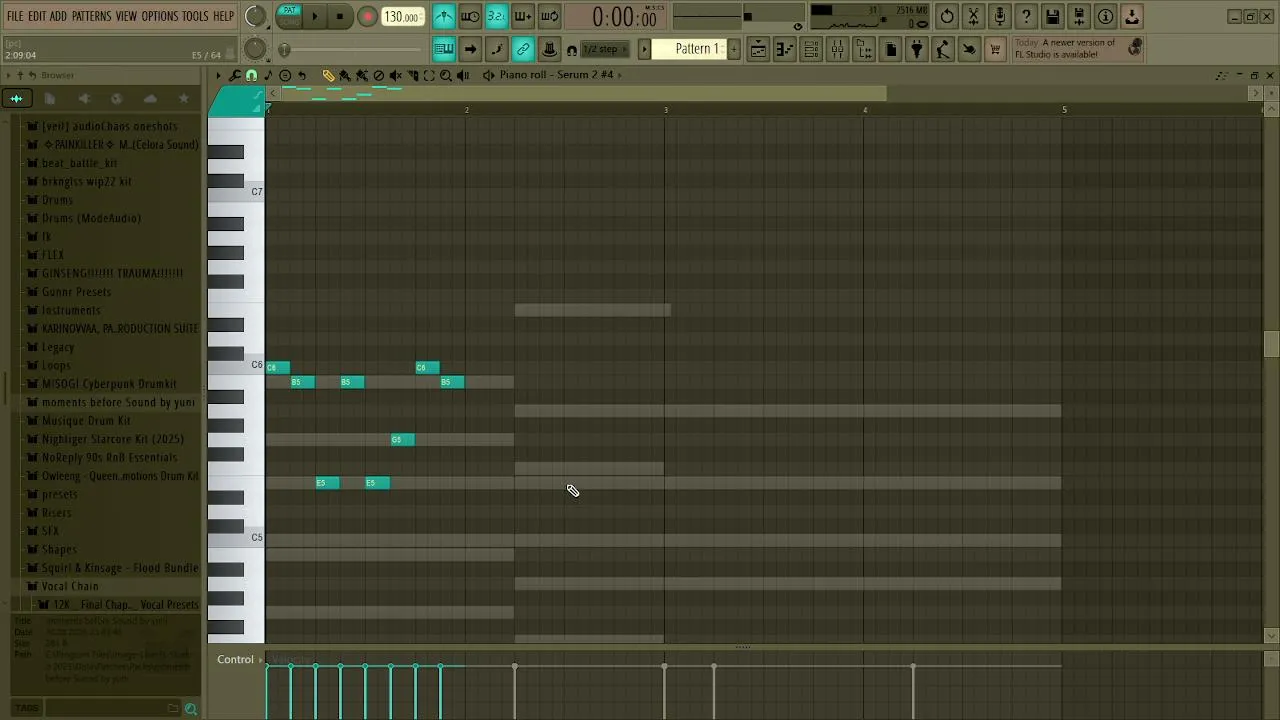
Task: Open the plugin picker plug icon
Action: [x=916, y=49]
